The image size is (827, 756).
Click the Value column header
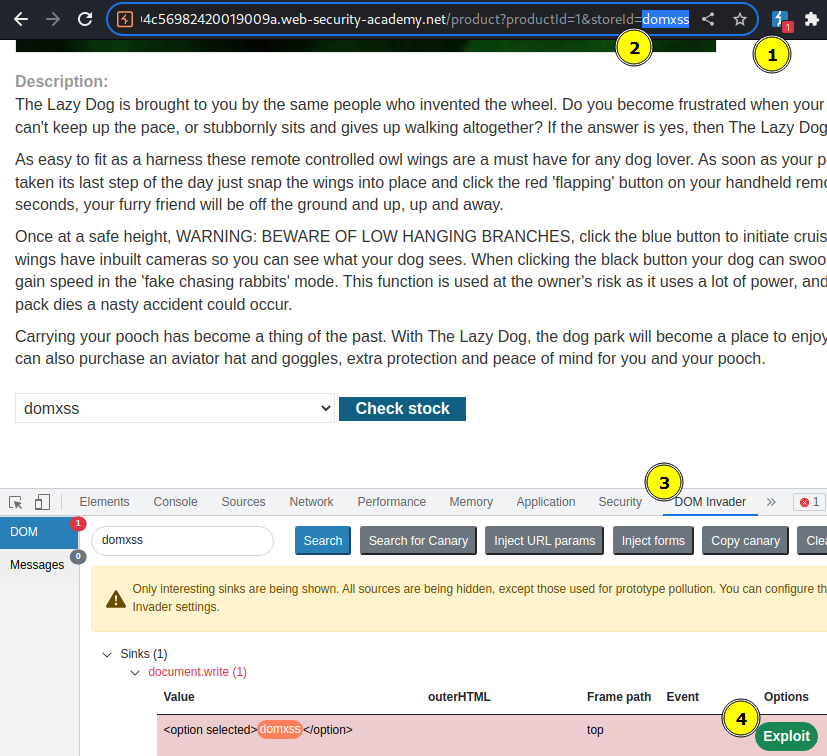[179, 696]
